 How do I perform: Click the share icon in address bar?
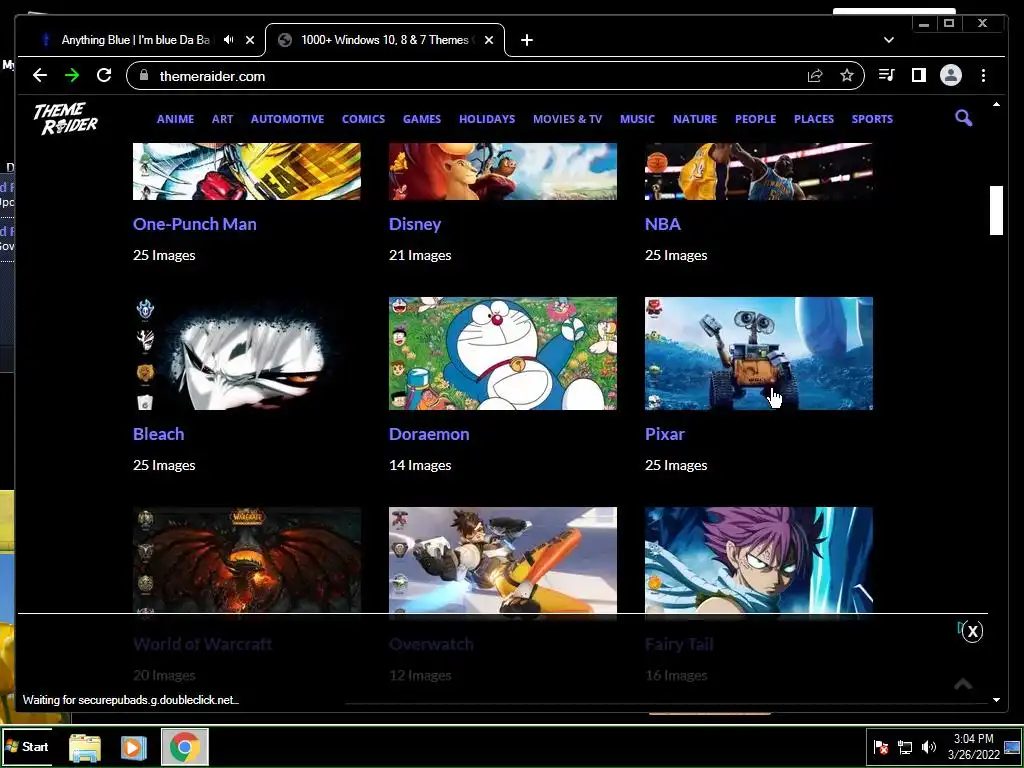point(815,76)
